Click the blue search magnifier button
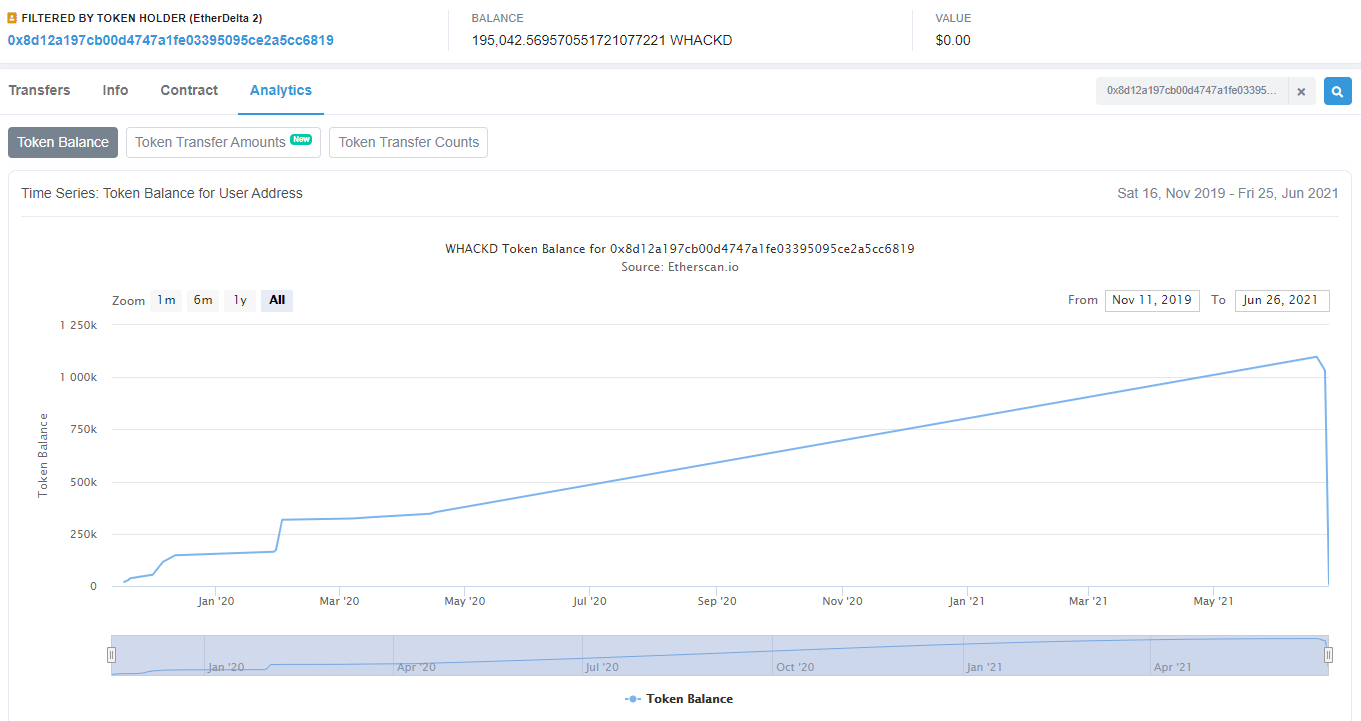Viewport: 1361px width, 721px height. pyautogui.click(x=1337, y=91)
